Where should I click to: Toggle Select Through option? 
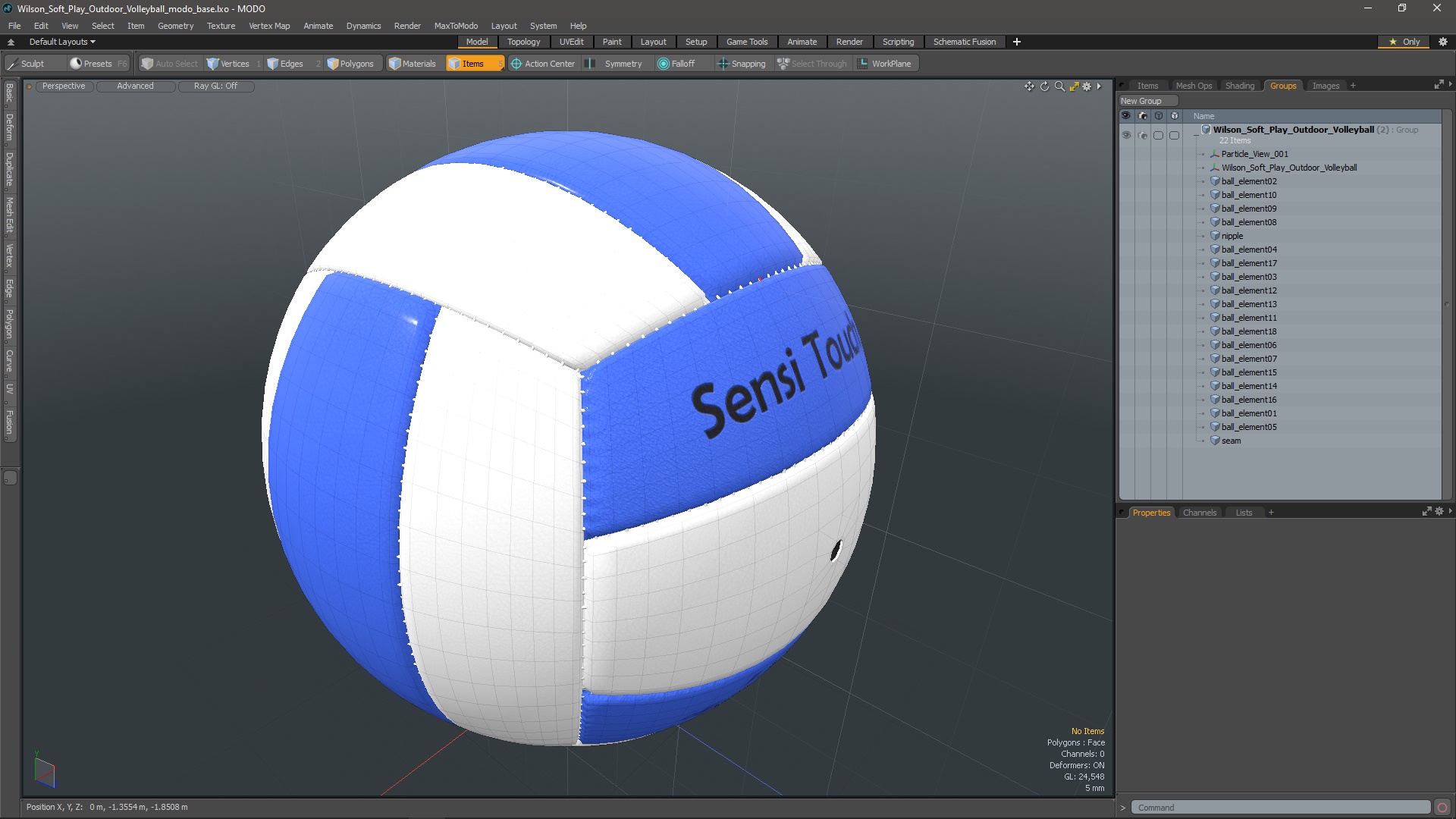click(812, 64)
